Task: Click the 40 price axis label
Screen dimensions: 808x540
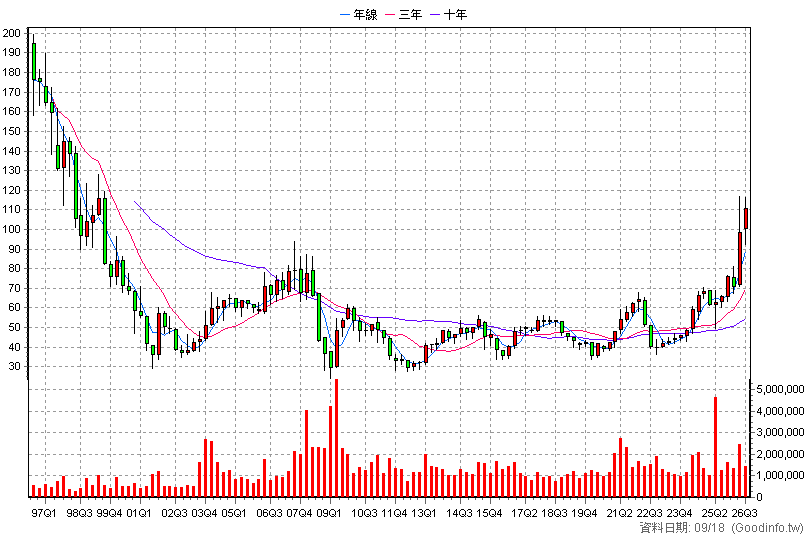Action: 14,347
